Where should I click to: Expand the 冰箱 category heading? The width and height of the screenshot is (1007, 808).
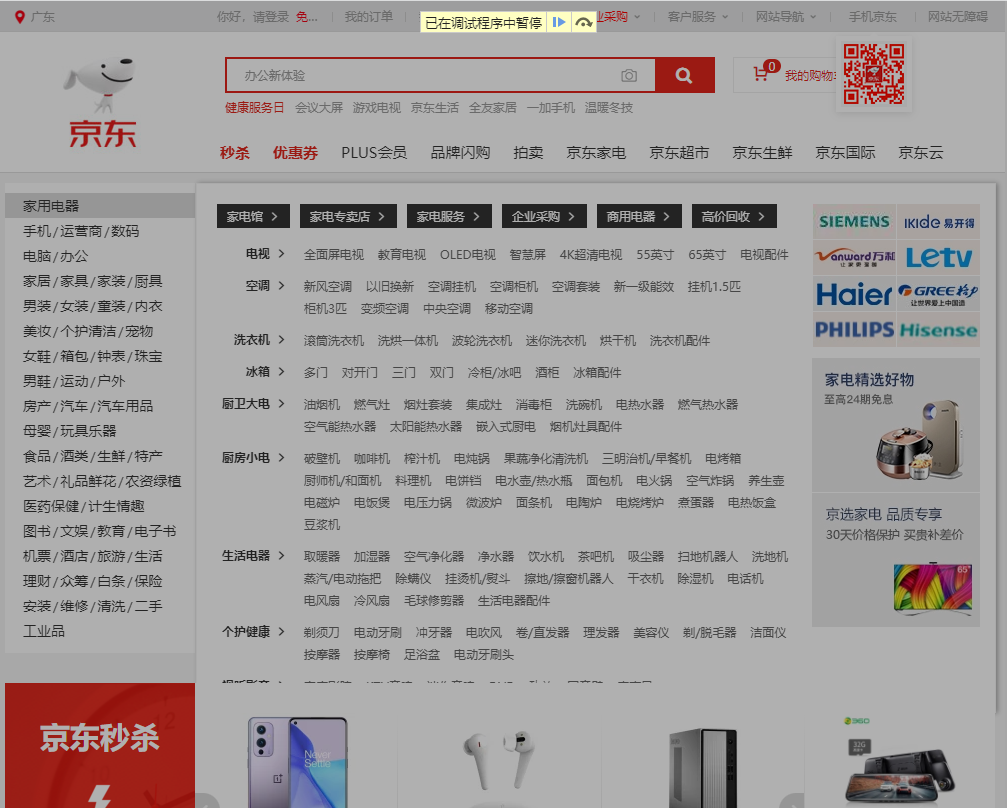pos(265,371)
